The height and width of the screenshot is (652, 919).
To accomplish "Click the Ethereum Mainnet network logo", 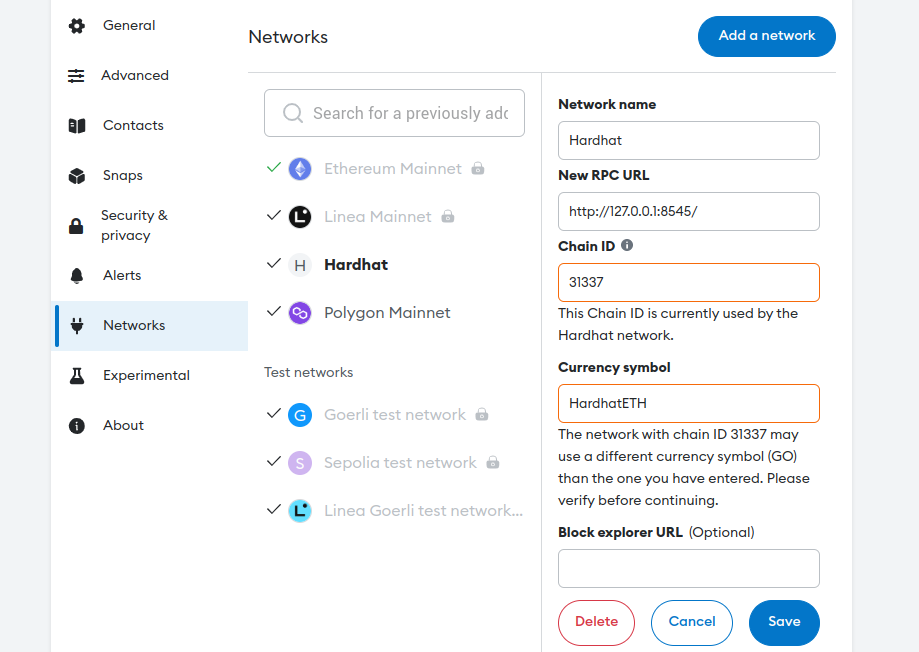I will [298, 168].
